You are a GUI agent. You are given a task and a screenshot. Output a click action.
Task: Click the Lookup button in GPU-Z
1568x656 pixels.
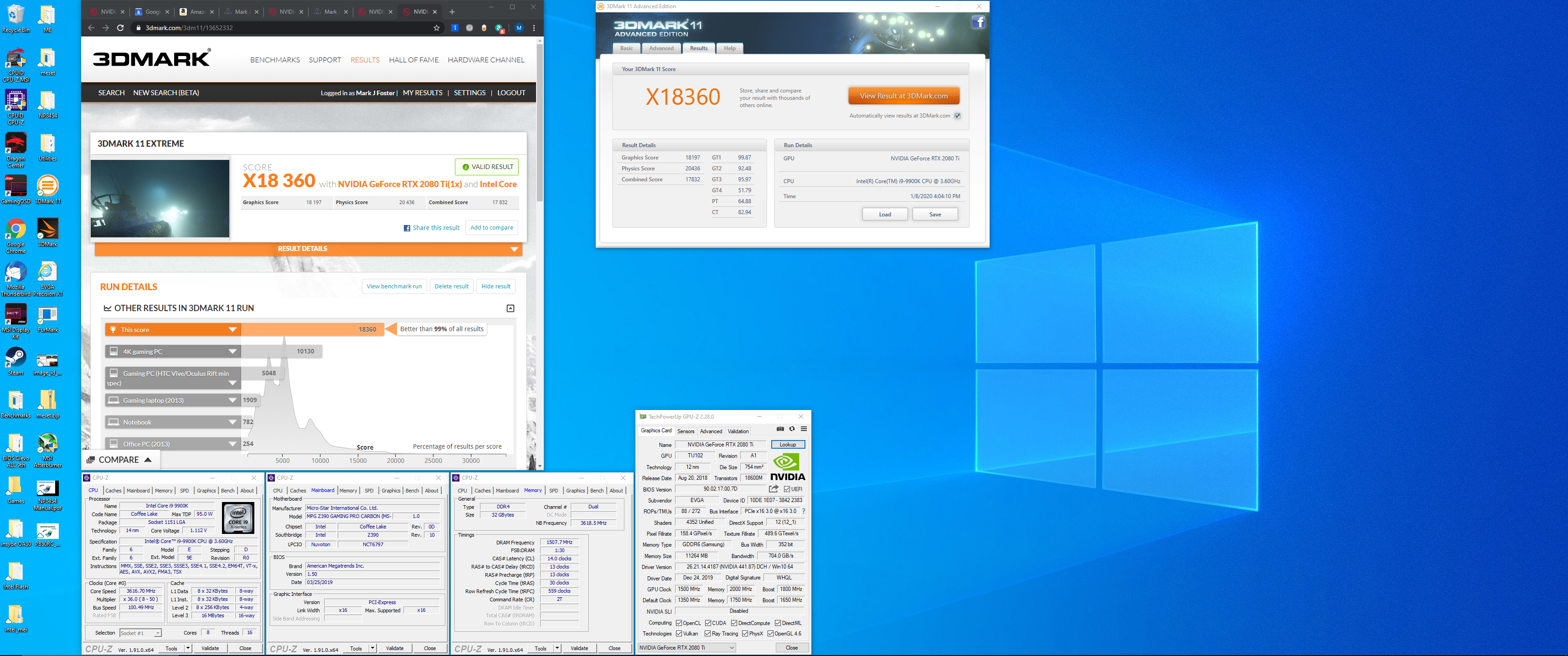(788, 444)
